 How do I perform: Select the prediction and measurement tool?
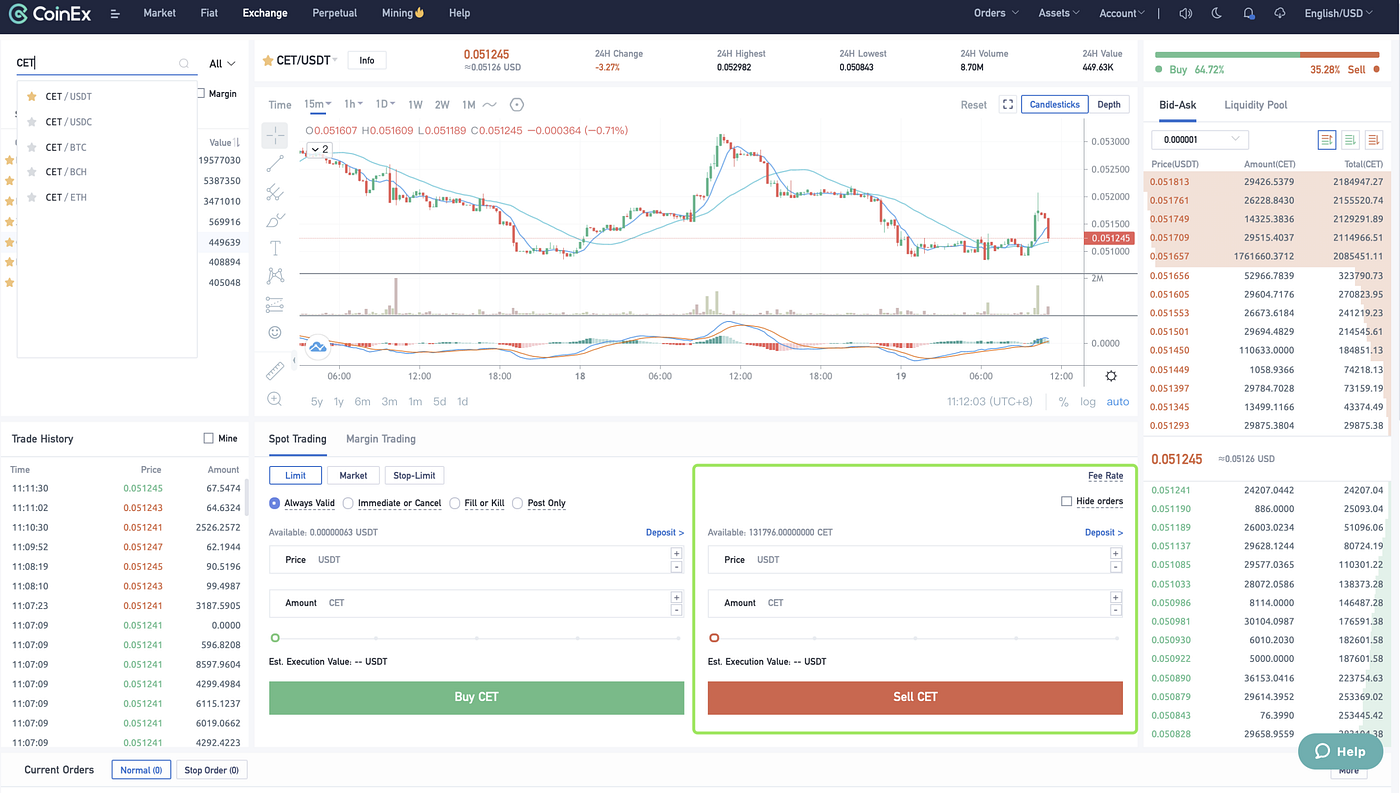coord(275,304)
